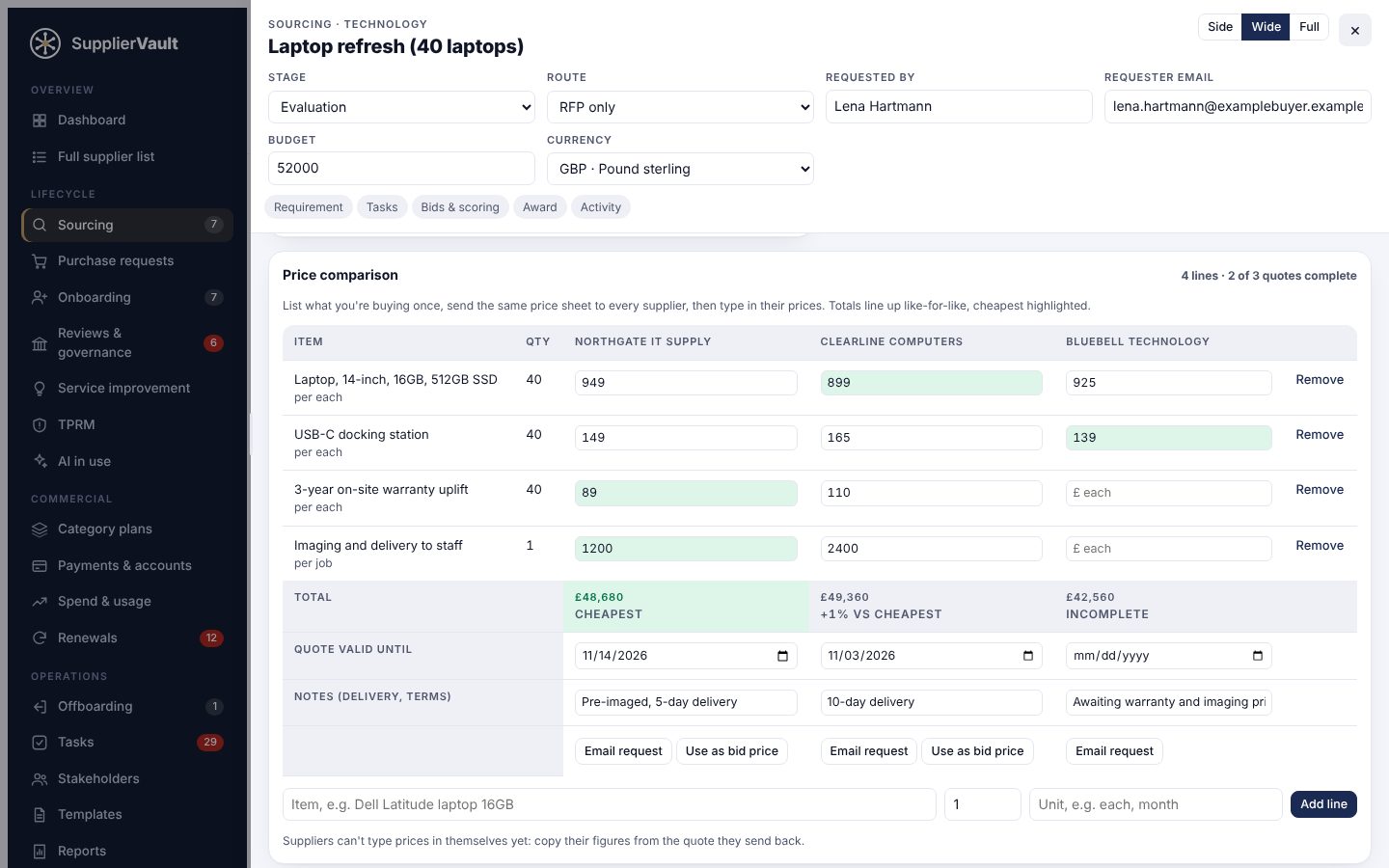
Task: Click the Budget field showing 52000
Action: (401, 168)
